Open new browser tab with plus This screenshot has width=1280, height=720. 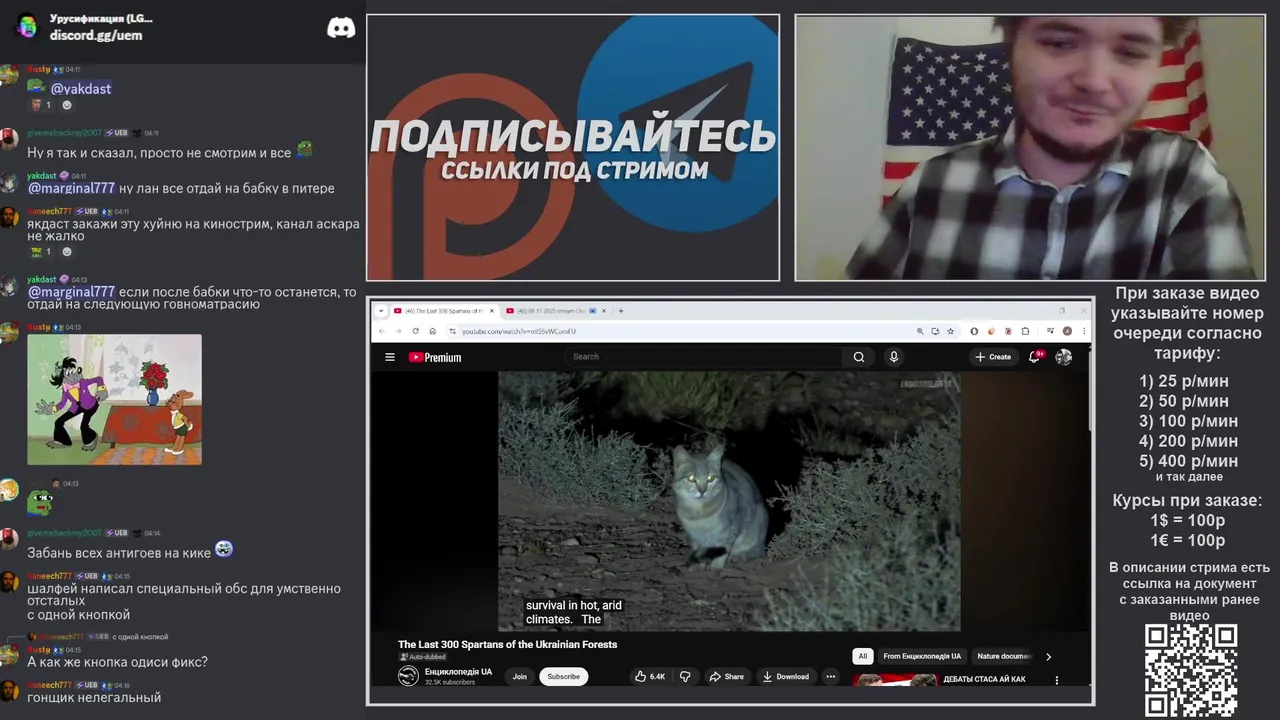(621, 311)
